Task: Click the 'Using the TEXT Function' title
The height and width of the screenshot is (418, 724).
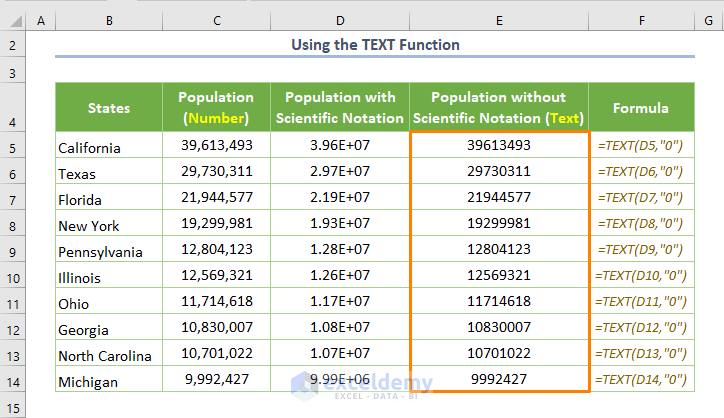Action: pyautogui.click(x=375, y=45)
